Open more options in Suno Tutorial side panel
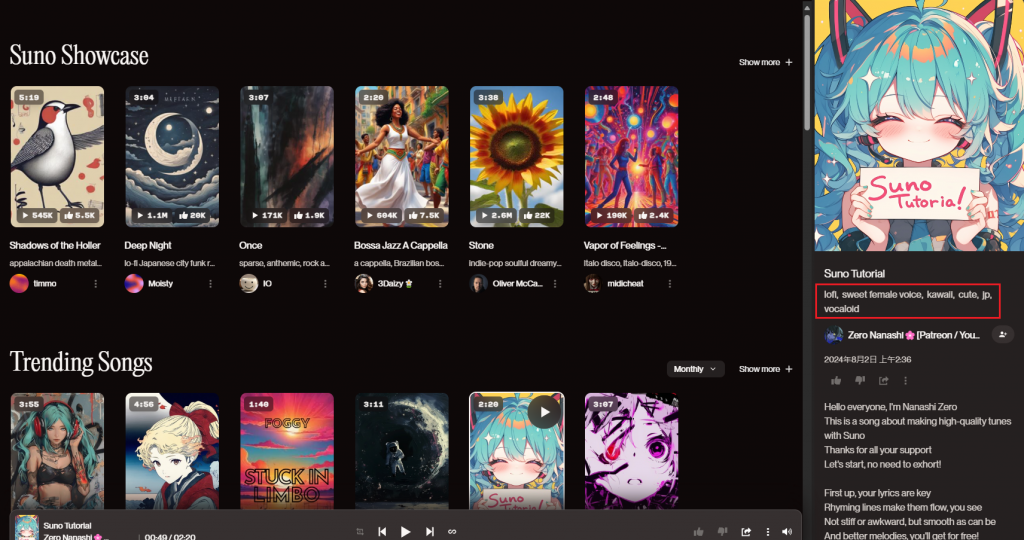Image resolution: width=1024 pixels, height=540 pixels. 905,380
